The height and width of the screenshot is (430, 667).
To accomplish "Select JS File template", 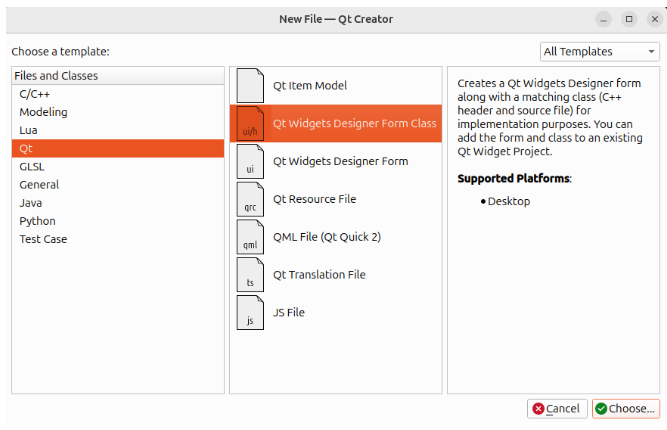I will pos(336,313).
